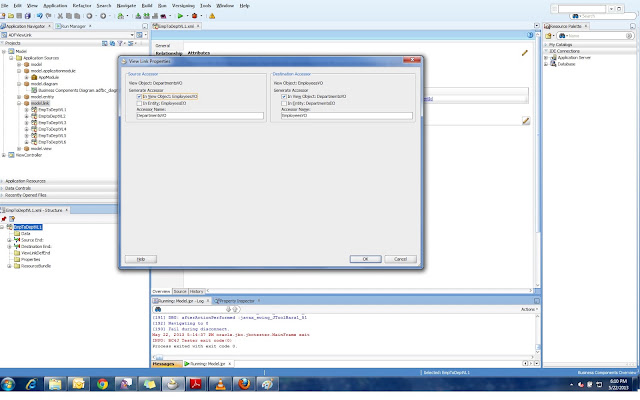Open Internet Explorer from the taskbar
The image size is (640, 400).
(31, 384)
